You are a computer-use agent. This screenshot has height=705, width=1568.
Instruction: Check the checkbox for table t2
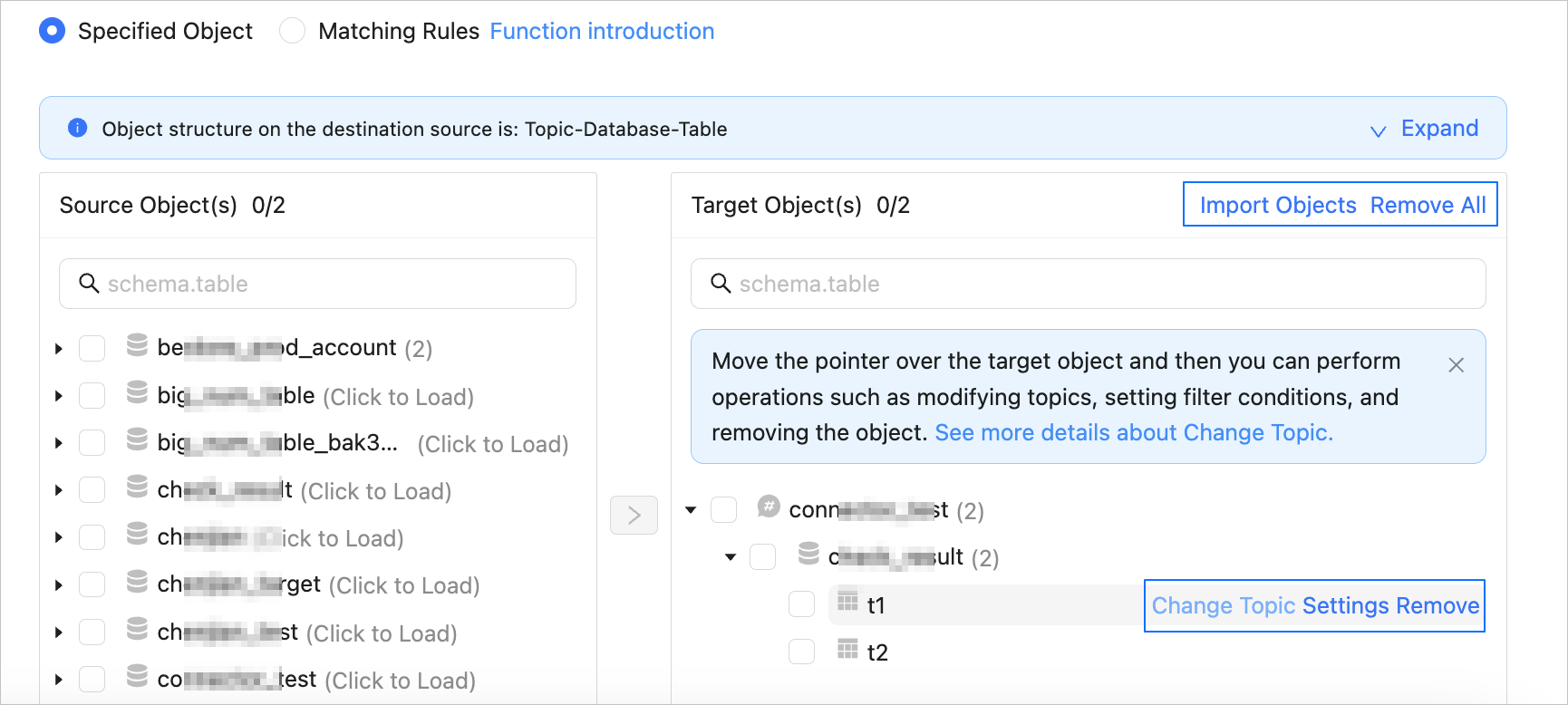801,652
